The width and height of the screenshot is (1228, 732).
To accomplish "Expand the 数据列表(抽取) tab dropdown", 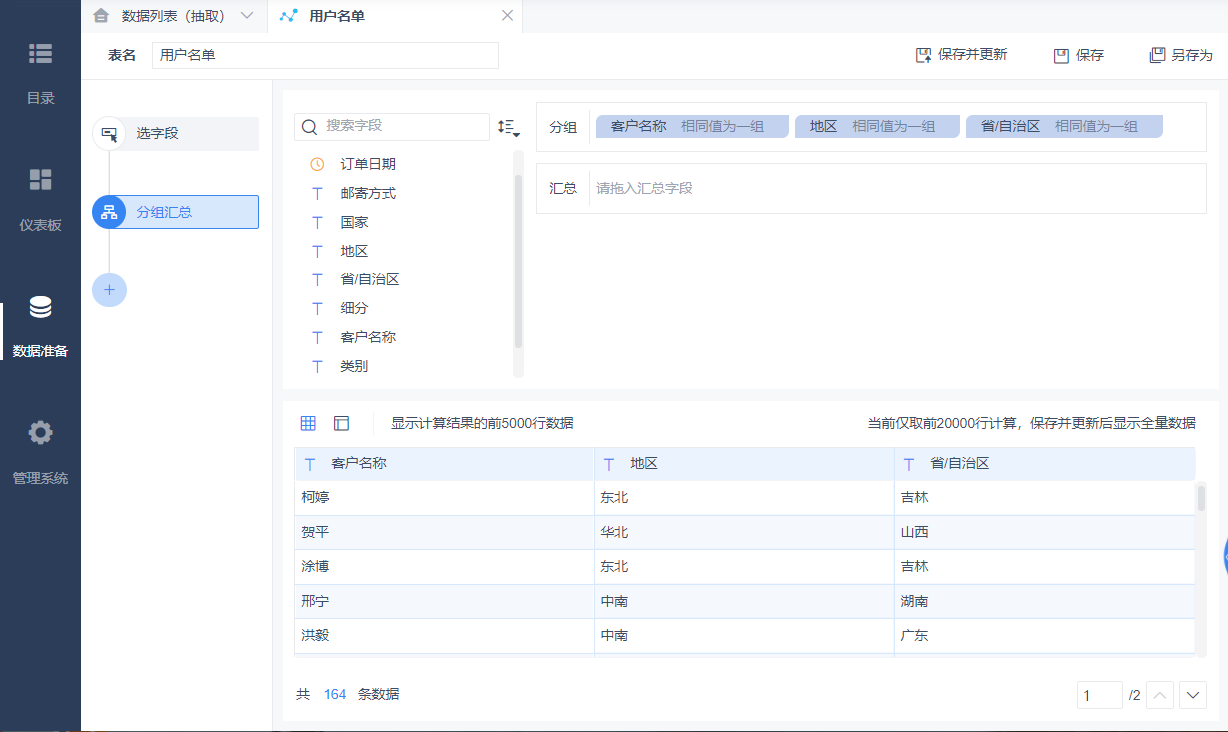I will 247,15.
